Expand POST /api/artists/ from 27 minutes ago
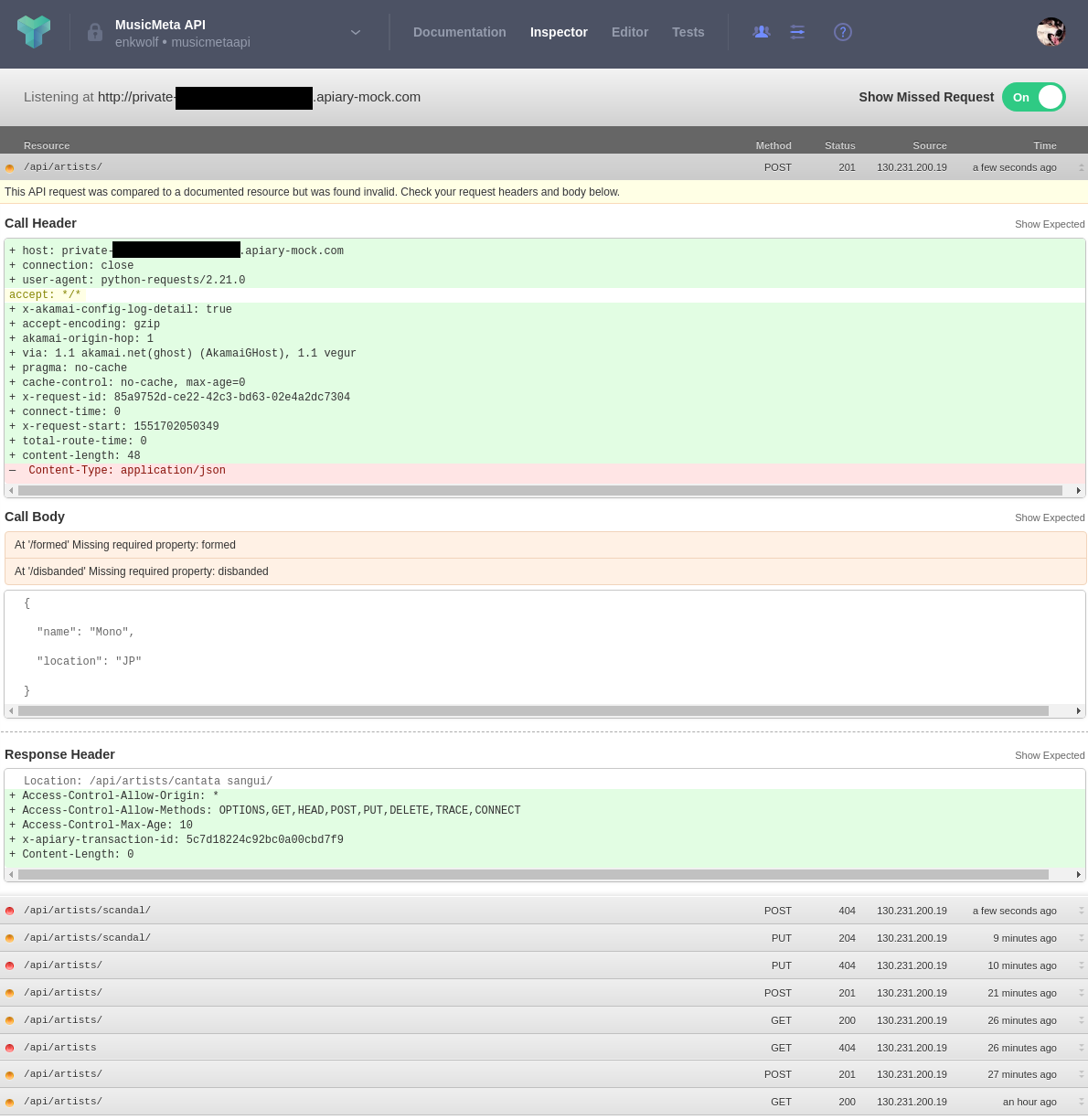This screenshot has height=1120, width=1088. 544,1074
